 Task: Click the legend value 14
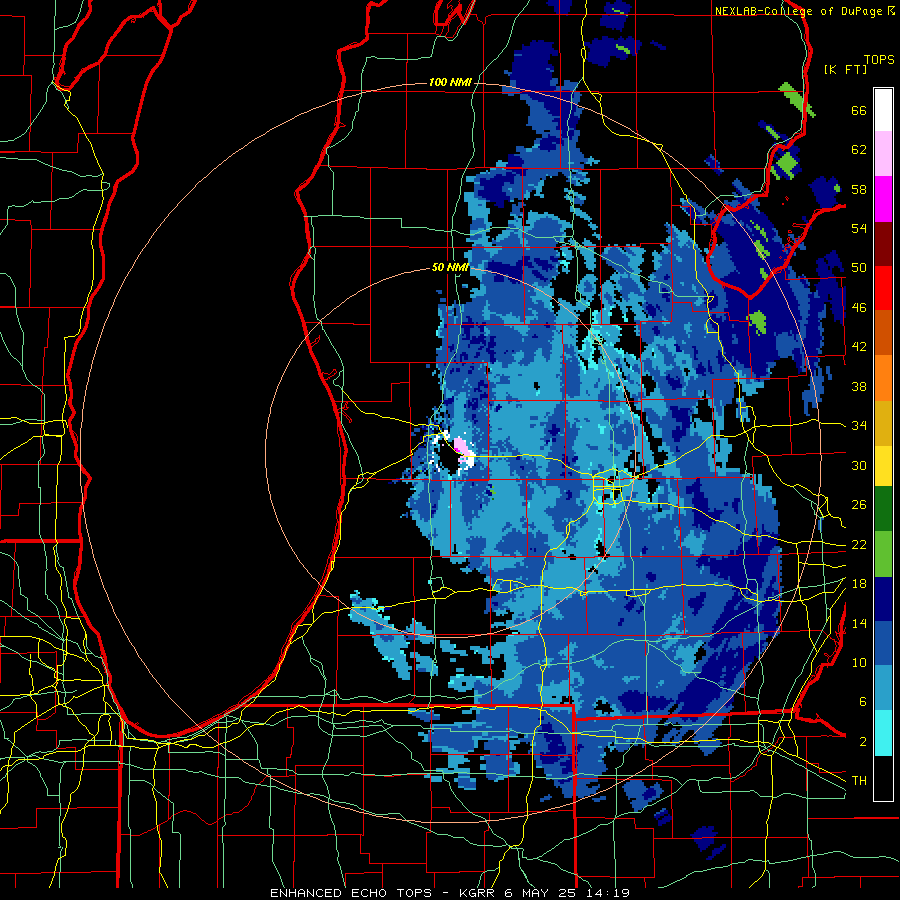859,623
